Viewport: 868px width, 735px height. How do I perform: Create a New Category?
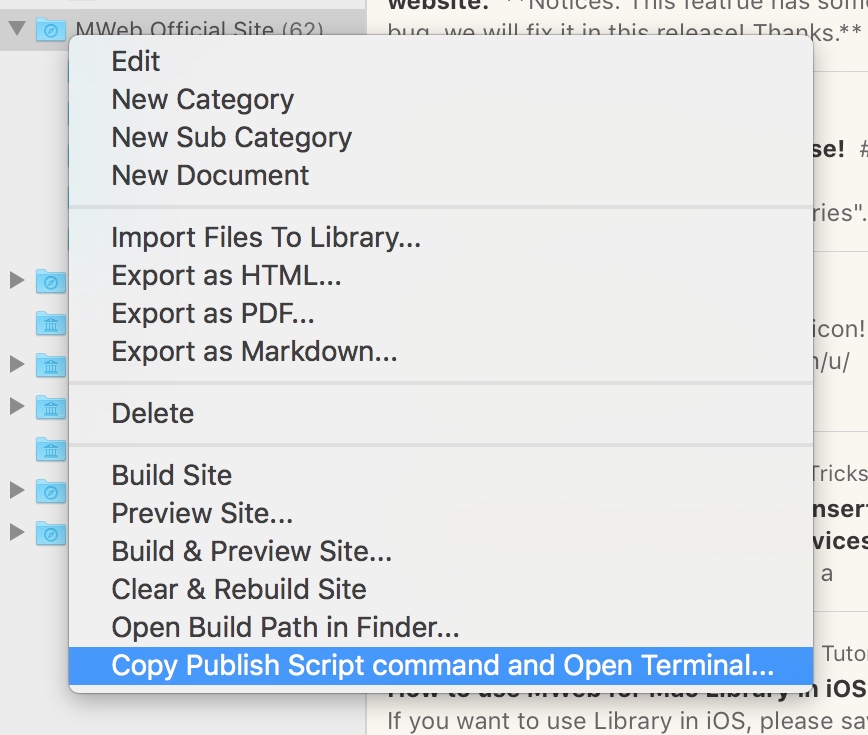[202, 99]
